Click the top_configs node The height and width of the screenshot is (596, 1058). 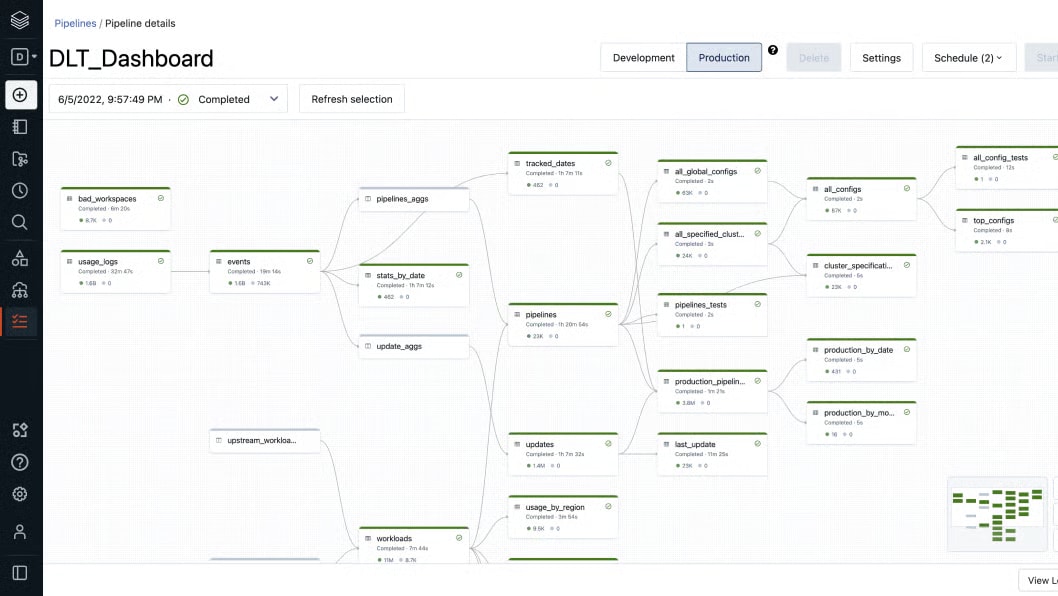tap(1007, 230)
